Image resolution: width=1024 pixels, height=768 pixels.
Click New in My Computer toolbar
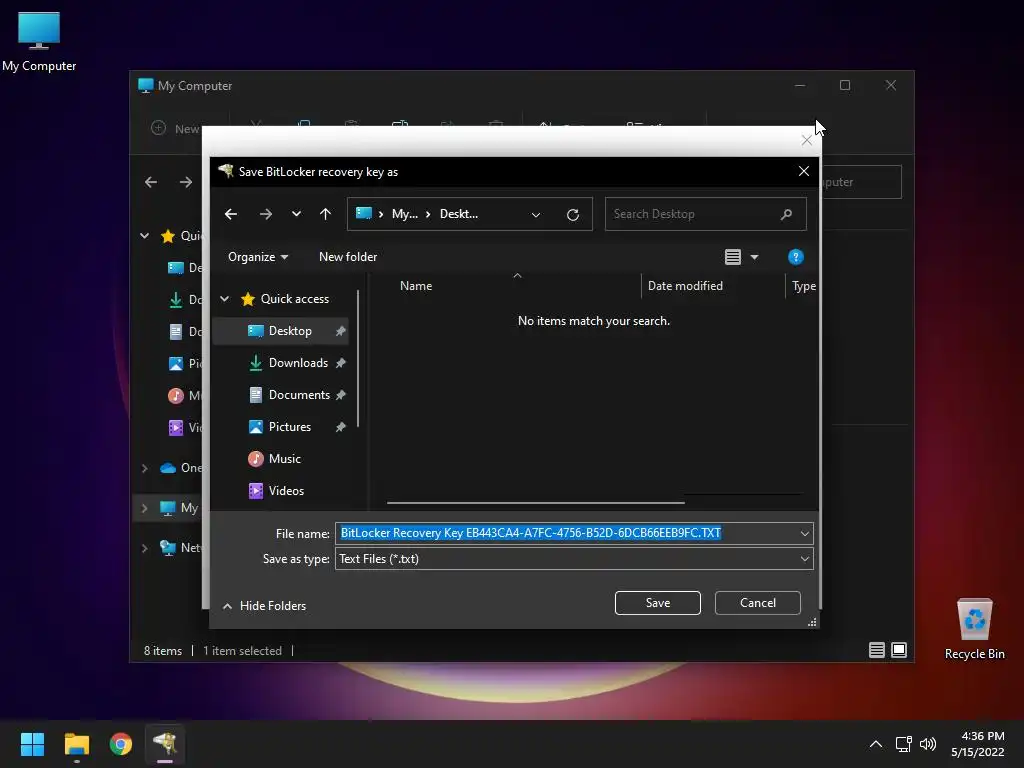click(176, 129)
